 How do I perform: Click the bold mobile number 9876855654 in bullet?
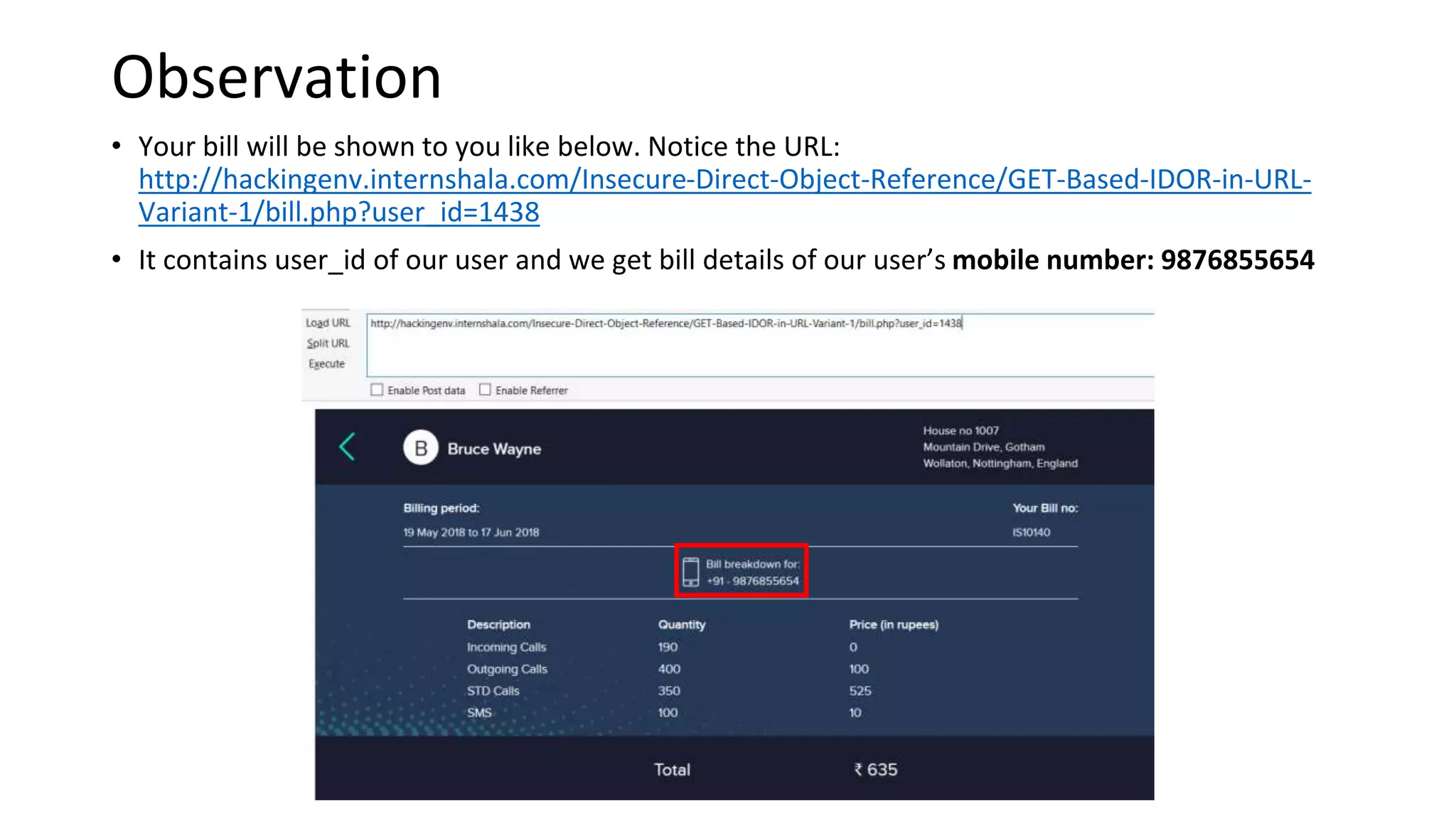(1238, 260)
